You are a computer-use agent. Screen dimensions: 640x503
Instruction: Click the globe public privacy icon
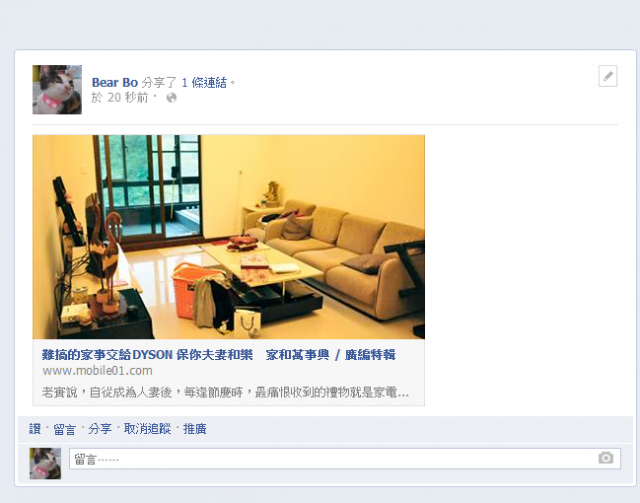[171, 98]
